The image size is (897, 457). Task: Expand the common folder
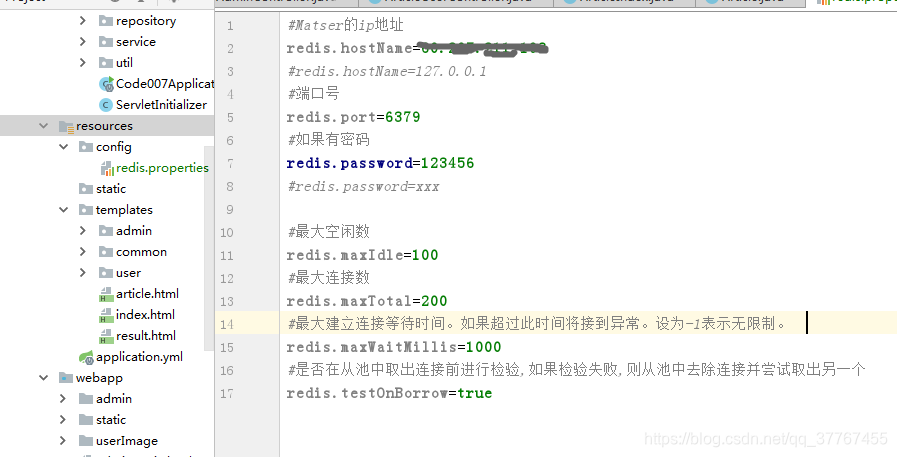[83, 252]
